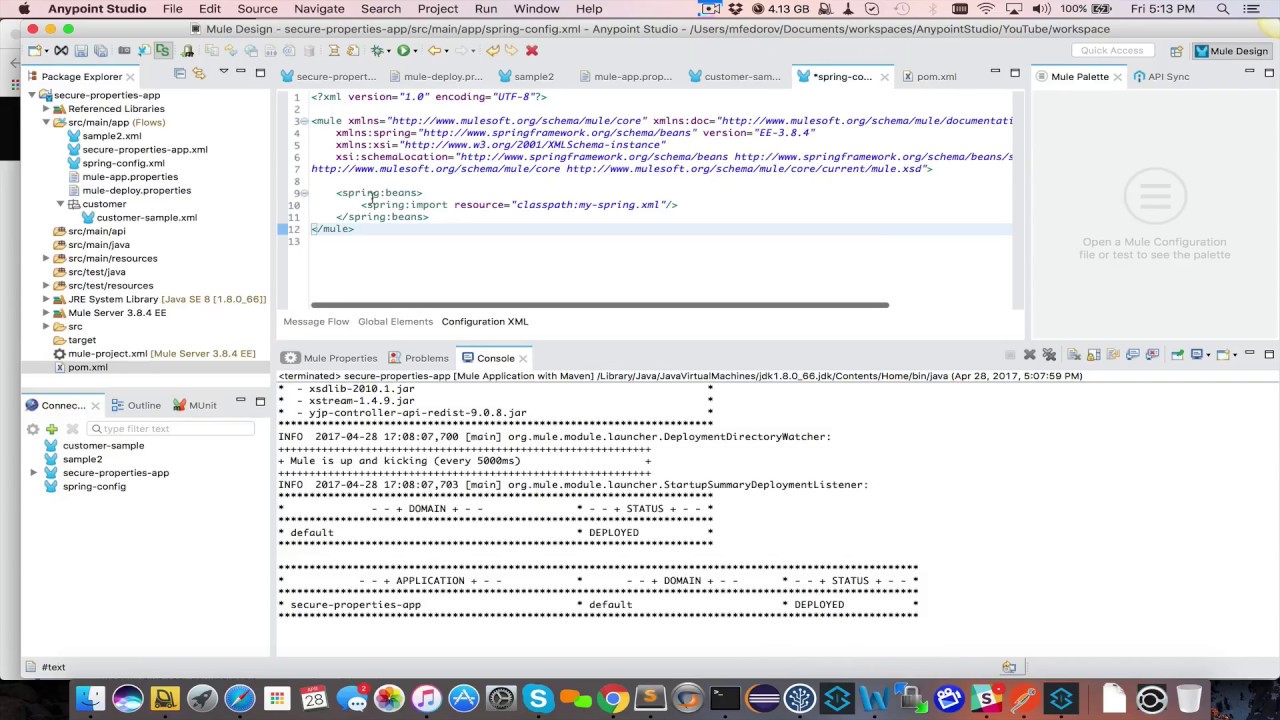Click the New wizard toolbar icon

[35, 50]
